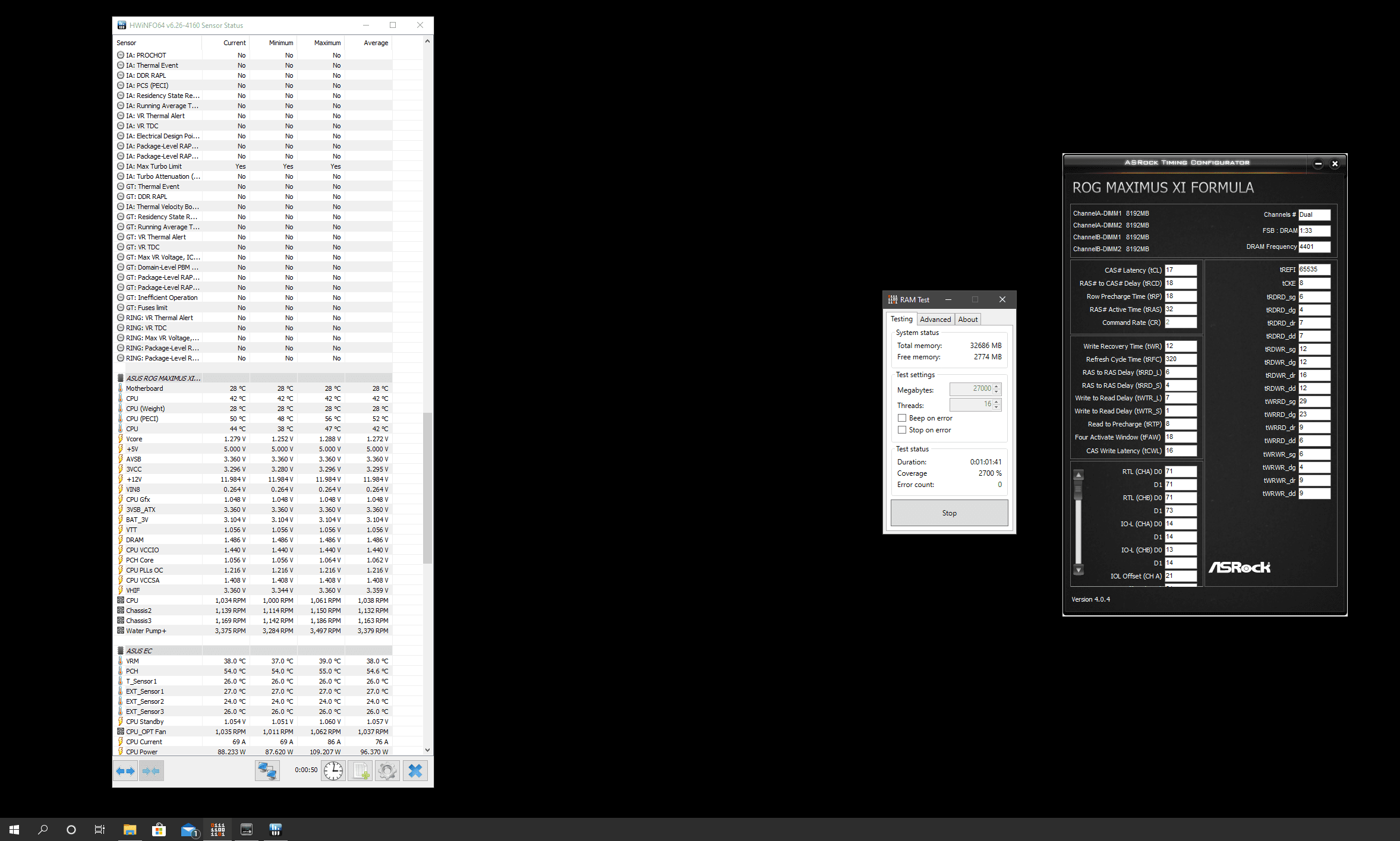Click the Average column header

coord(368,43)
